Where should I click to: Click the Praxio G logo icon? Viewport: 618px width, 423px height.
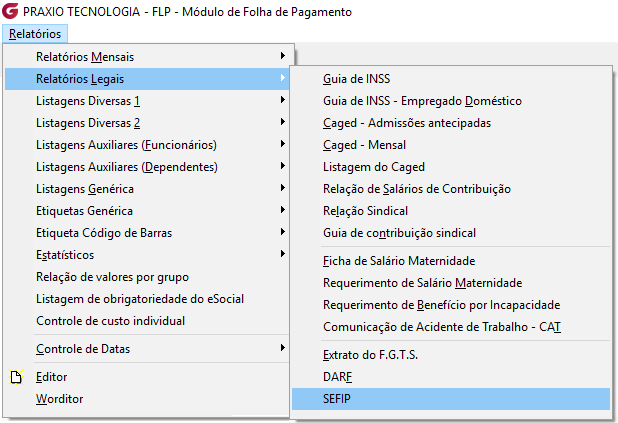pos(10,11)
